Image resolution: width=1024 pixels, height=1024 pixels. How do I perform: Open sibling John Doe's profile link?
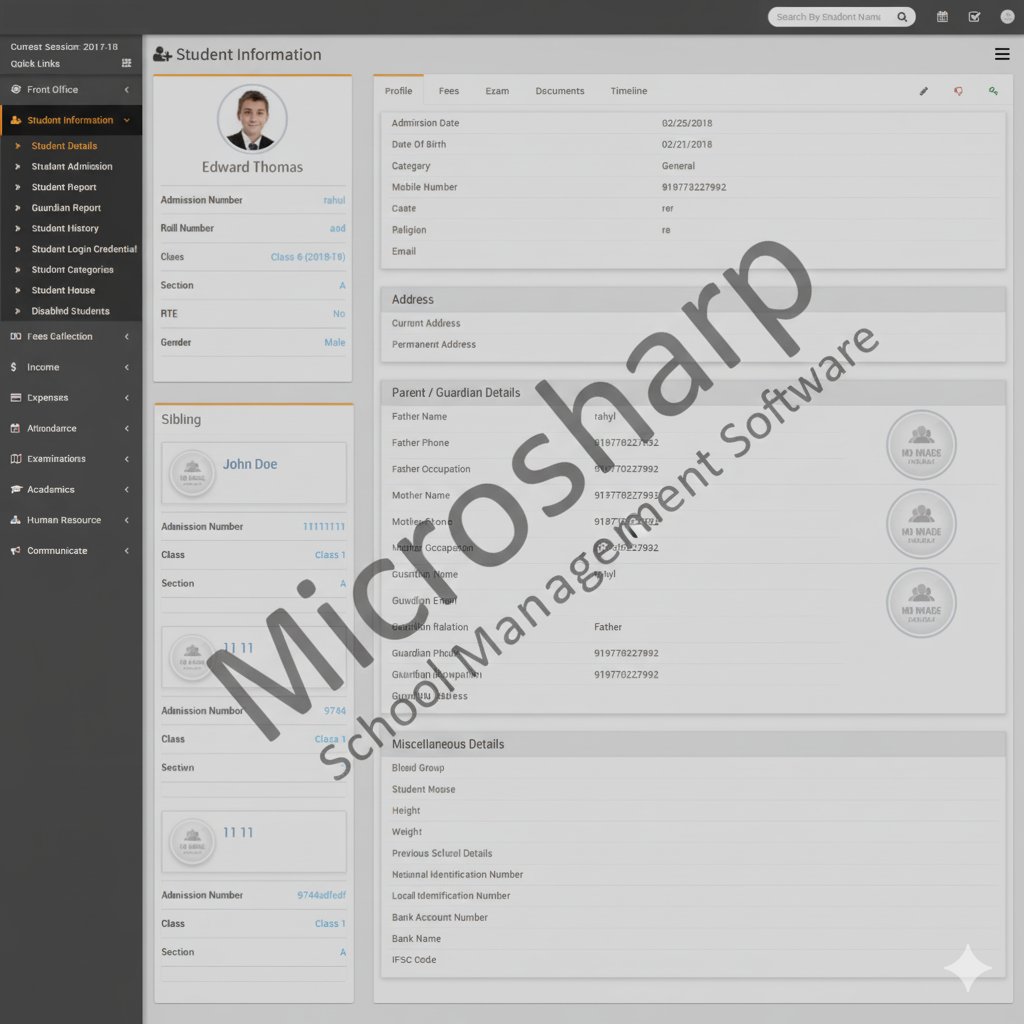(250, 464)
